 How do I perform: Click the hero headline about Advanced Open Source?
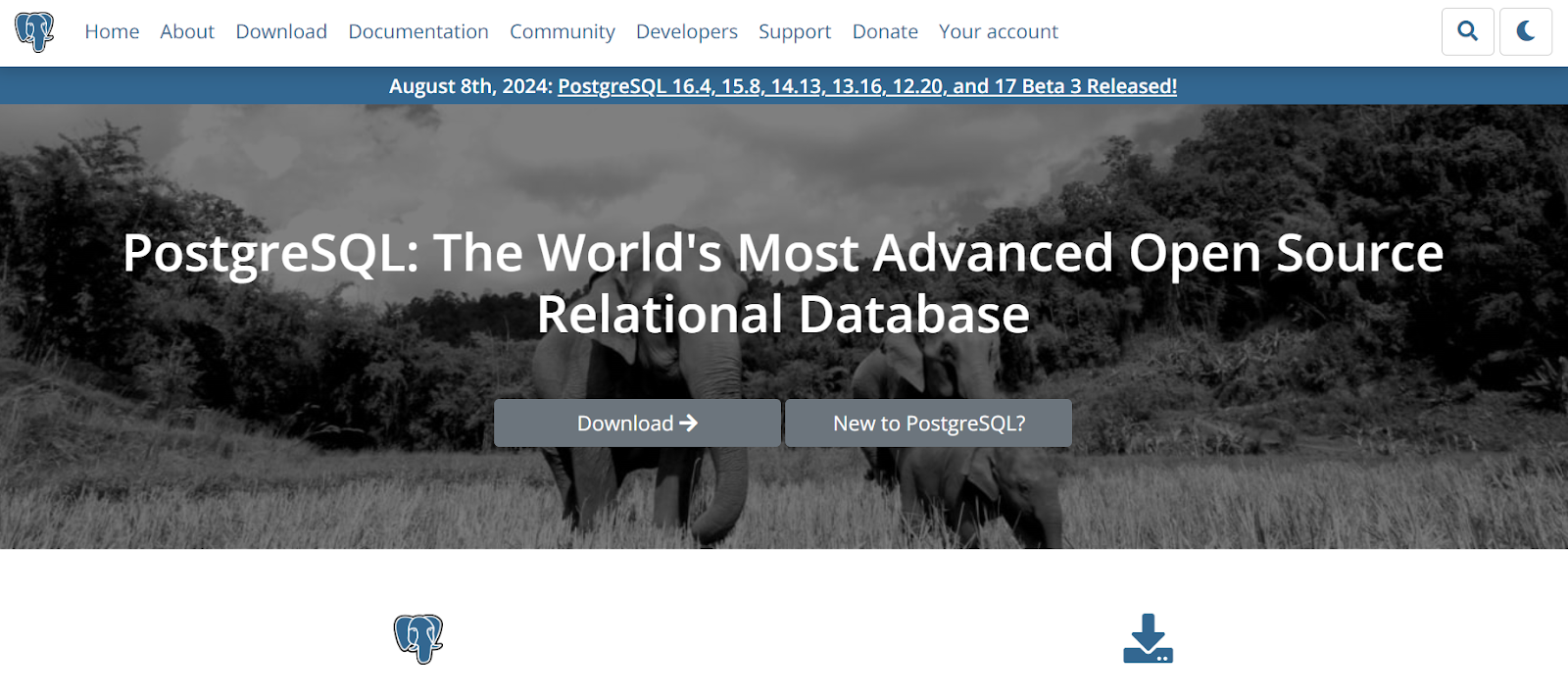coord(783,283)
